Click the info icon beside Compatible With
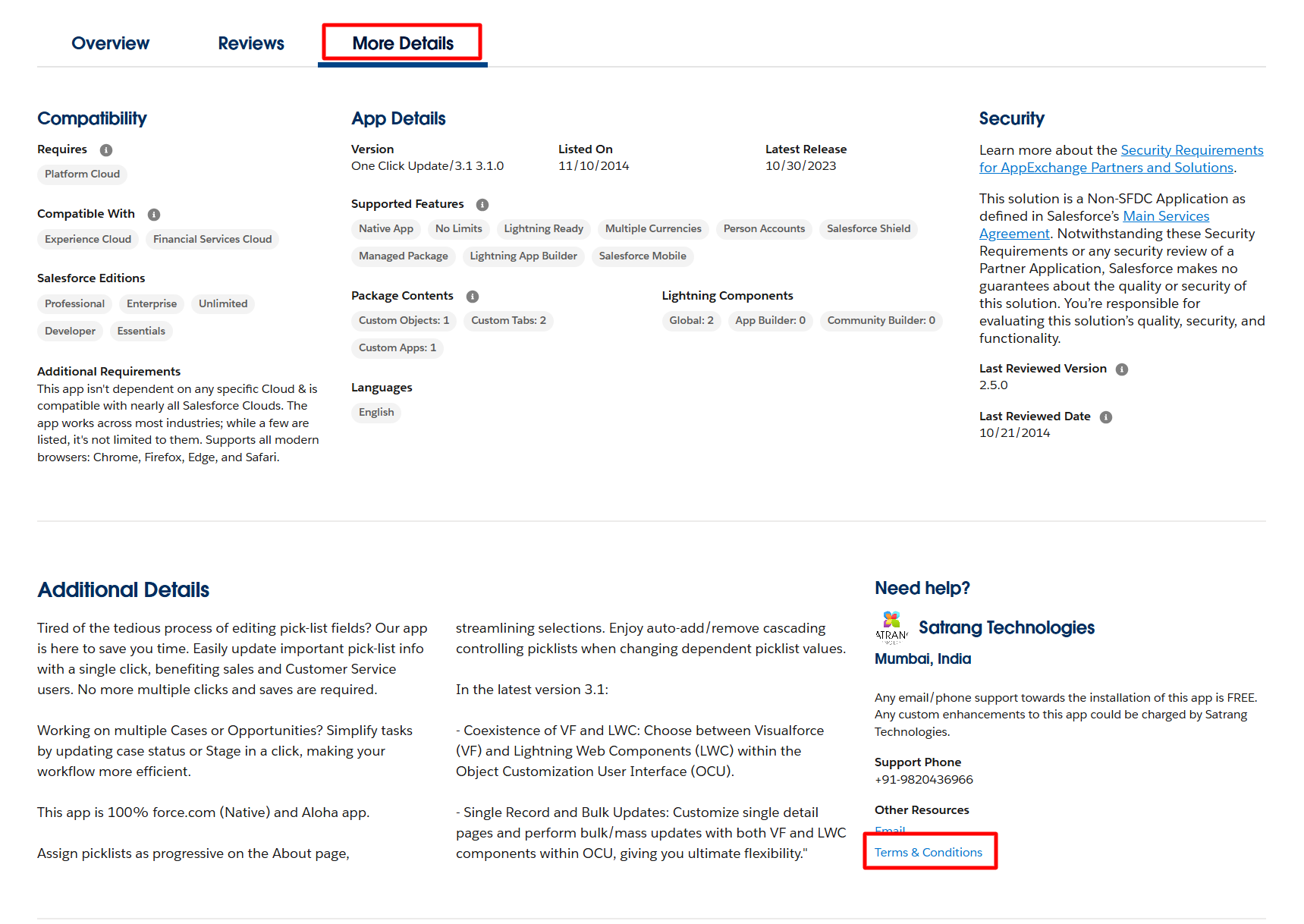 click(x=154, y=215)
